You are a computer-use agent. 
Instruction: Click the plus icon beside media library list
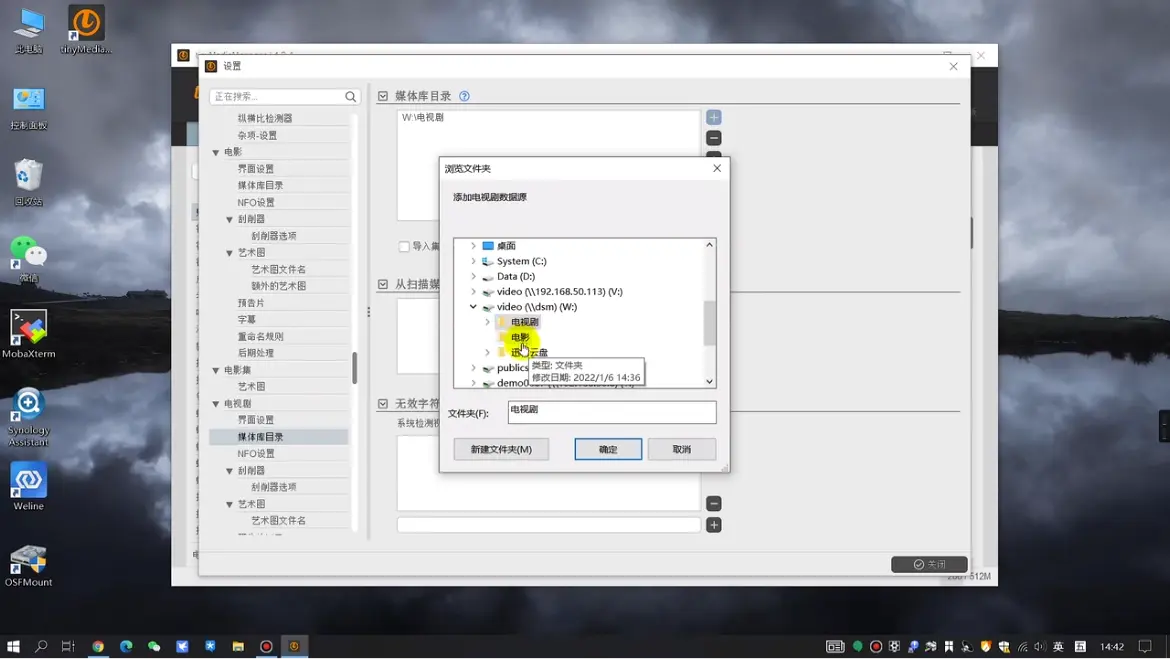pos(713,118)
